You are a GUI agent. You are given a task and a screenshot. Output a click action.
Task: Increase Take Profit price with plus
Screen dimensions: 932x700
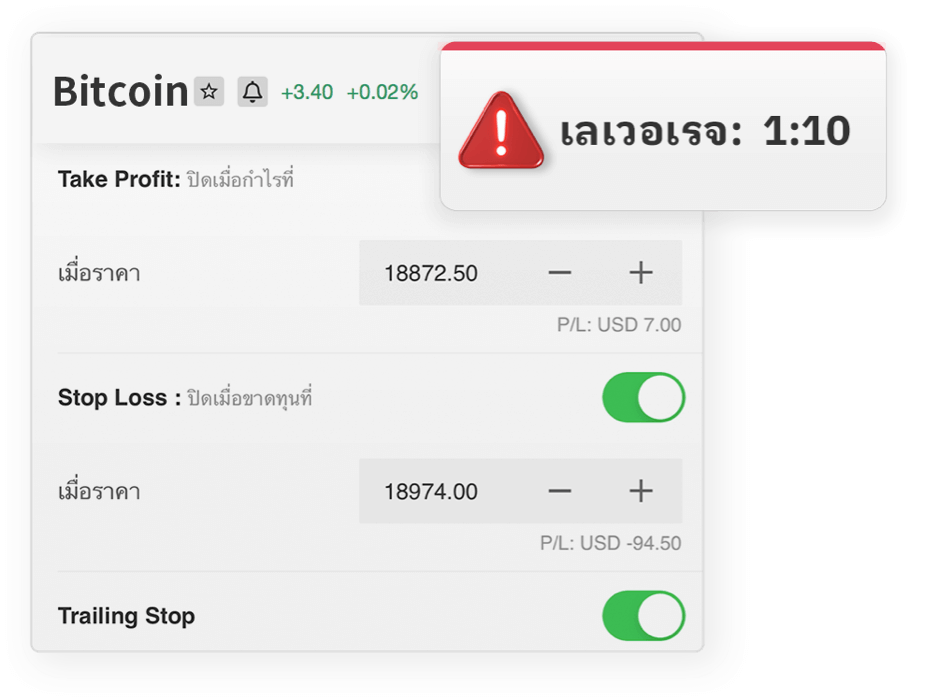click(x=641, y=273)
